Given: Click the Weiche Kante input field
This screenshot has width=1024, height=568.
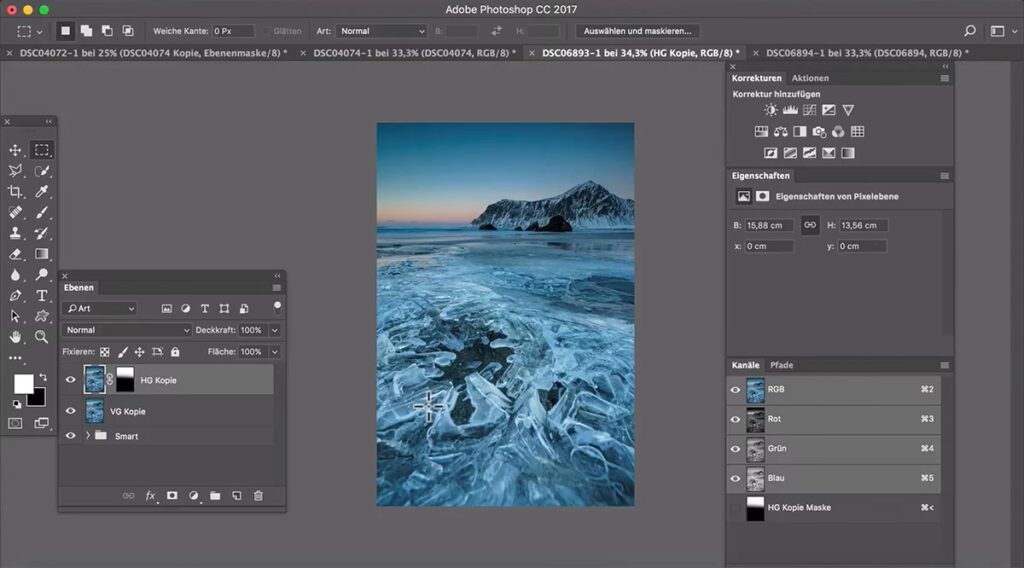Looking at the screenshot, I should (x=233, y=31).
